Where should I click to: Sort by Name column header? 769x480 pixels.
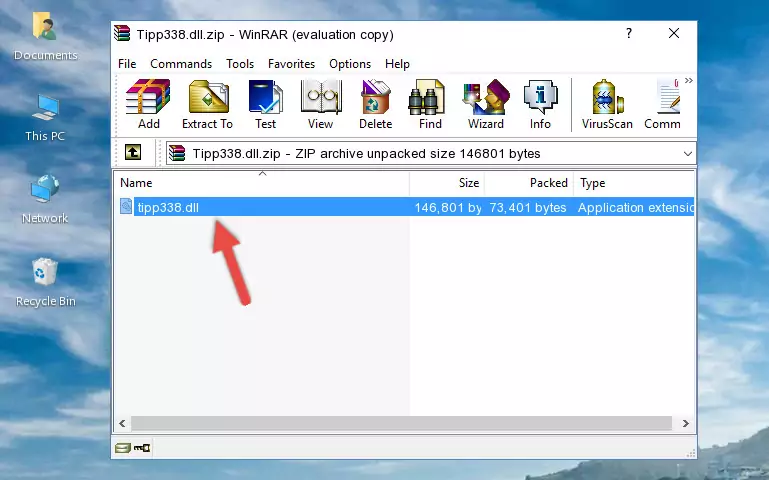(262, 183)
